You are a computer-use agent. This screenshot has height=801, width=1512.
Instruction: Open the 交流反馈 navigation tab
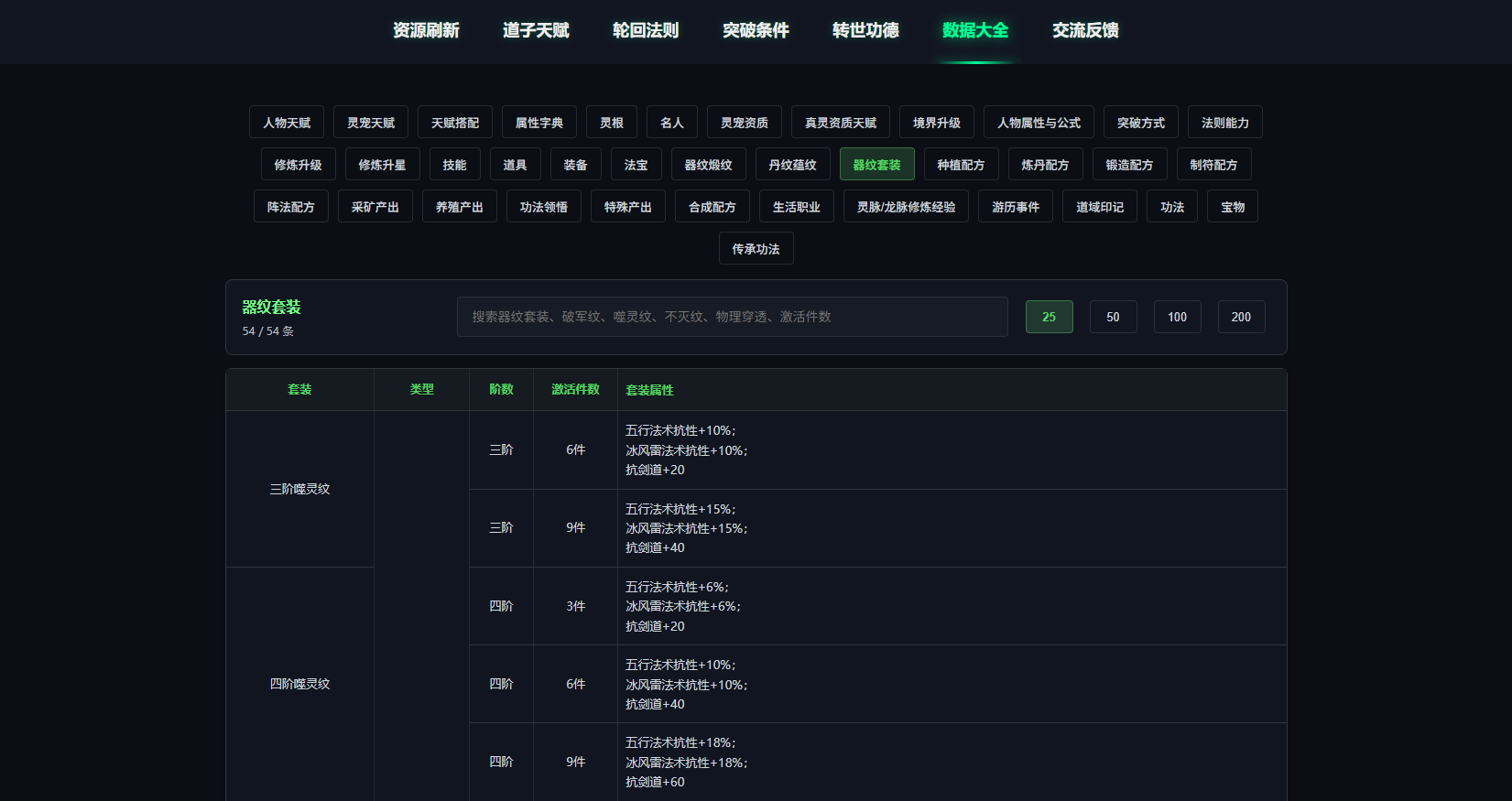[x=1085, y=30]
